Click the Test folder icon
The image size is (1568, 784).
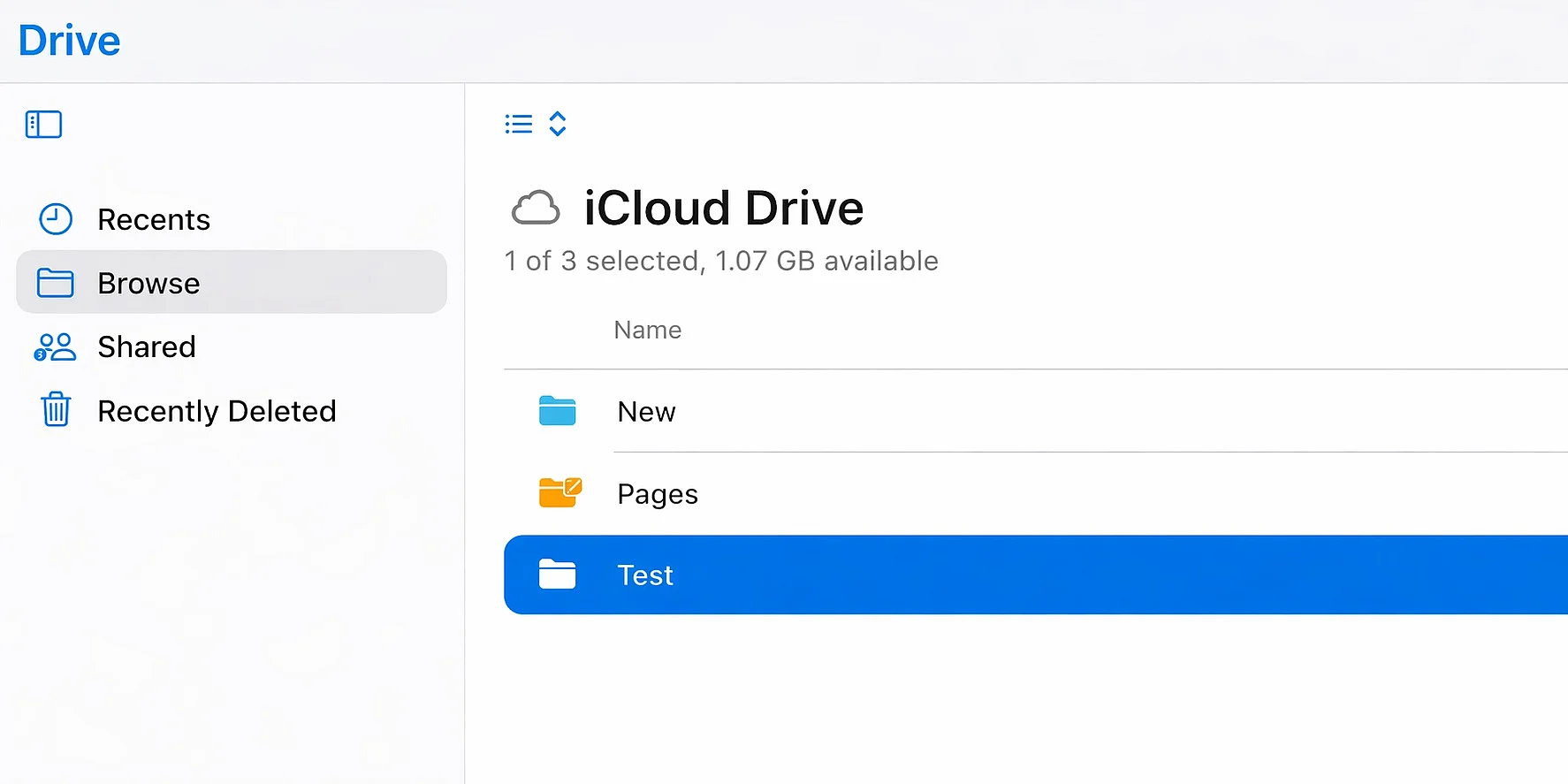[557, 575]
